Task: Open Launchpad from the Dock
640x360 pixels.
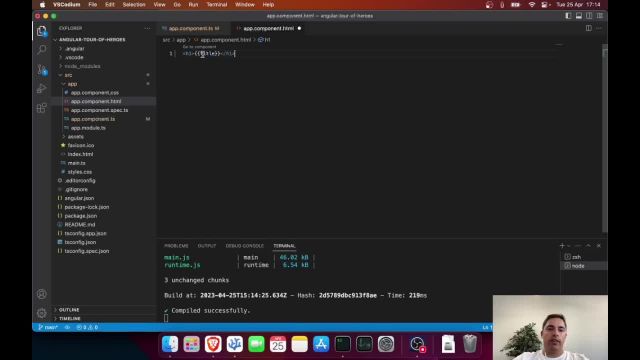Action: point(191,344)
